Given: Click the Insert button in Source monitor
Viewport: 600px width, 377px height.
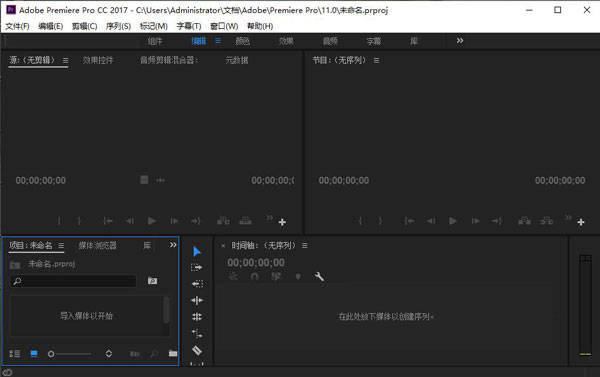Looking at the screenshot, I should coord(223,221).
